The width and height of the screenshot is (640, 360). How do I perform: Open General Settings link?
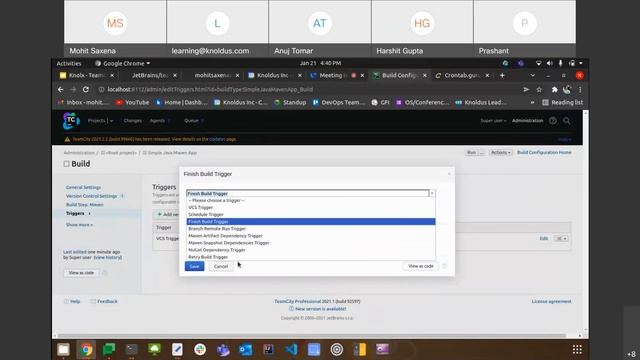pos(83,187)
